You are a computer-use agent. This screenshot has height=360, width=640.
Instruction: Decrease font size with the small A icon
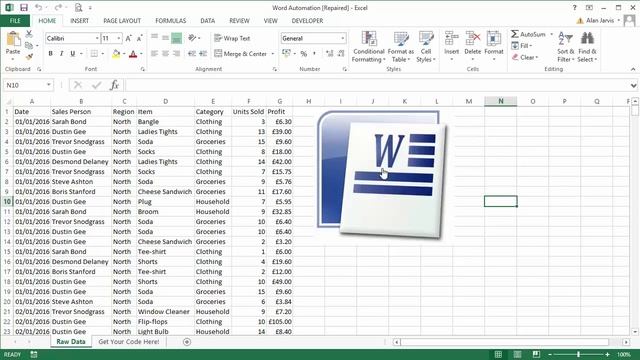[139, 38]
